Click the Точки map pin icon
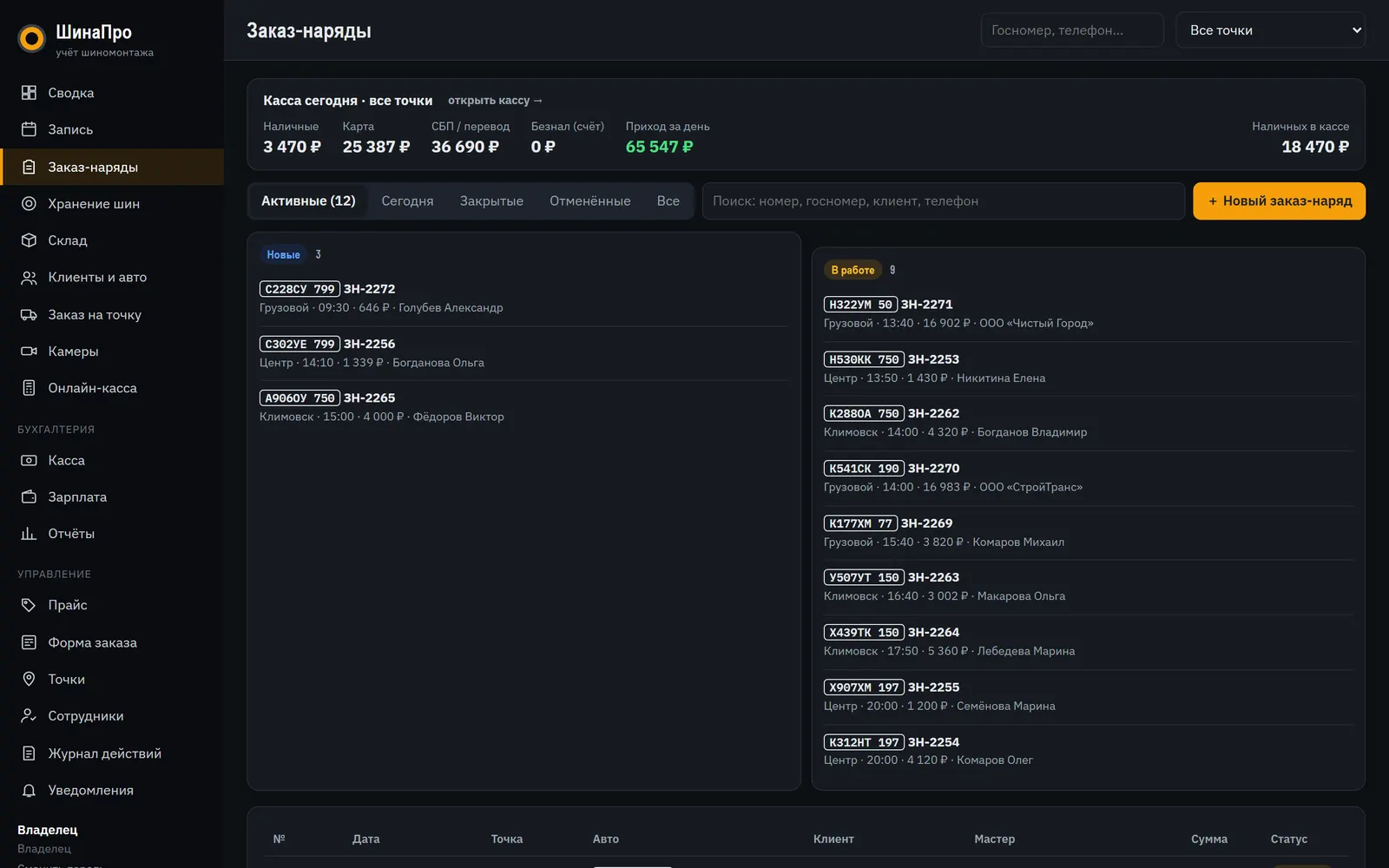The width and height of the screenshot is (1389, 868). tap(29, 680)
